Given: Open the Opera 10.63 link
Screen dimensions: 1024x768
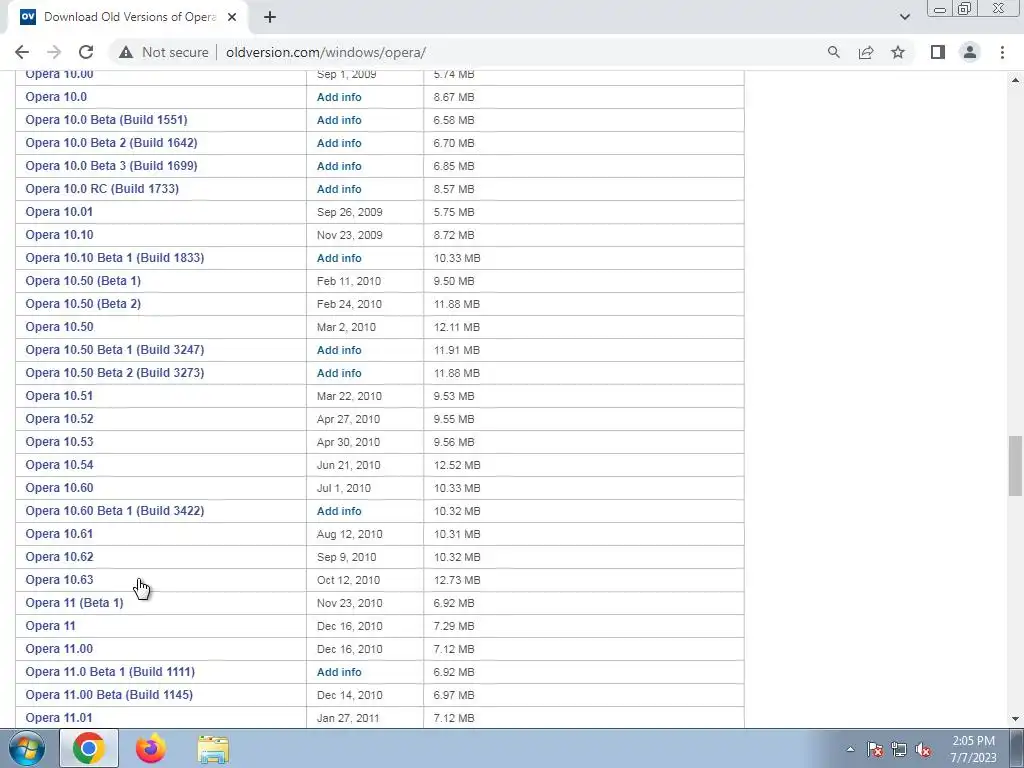Looking at the screenshot, I should pos(59,579).
